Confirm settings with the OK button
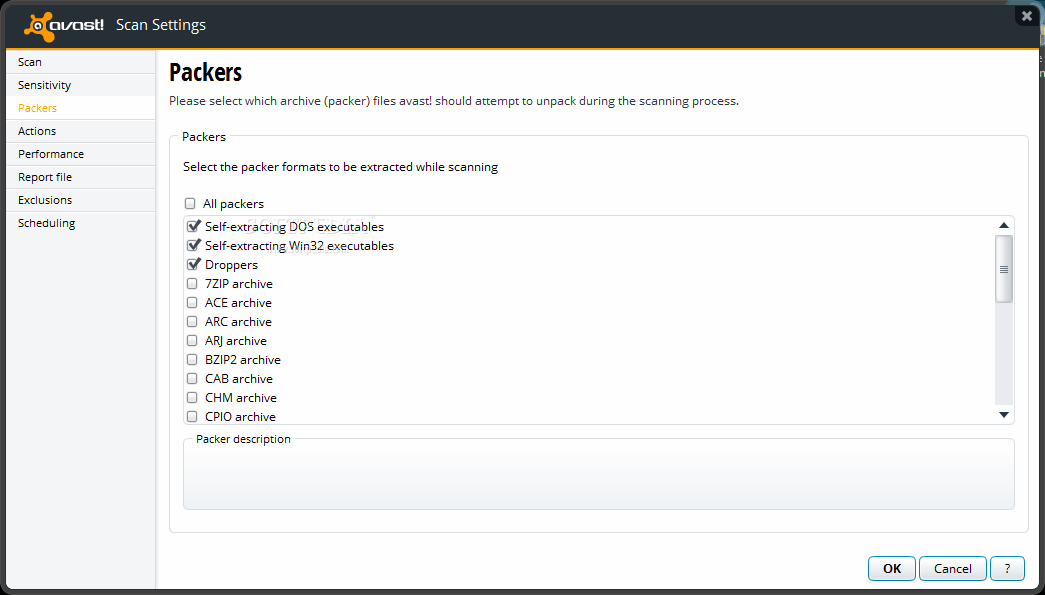The height and width of the screenshot is (595, 1045). pos(892,568)
